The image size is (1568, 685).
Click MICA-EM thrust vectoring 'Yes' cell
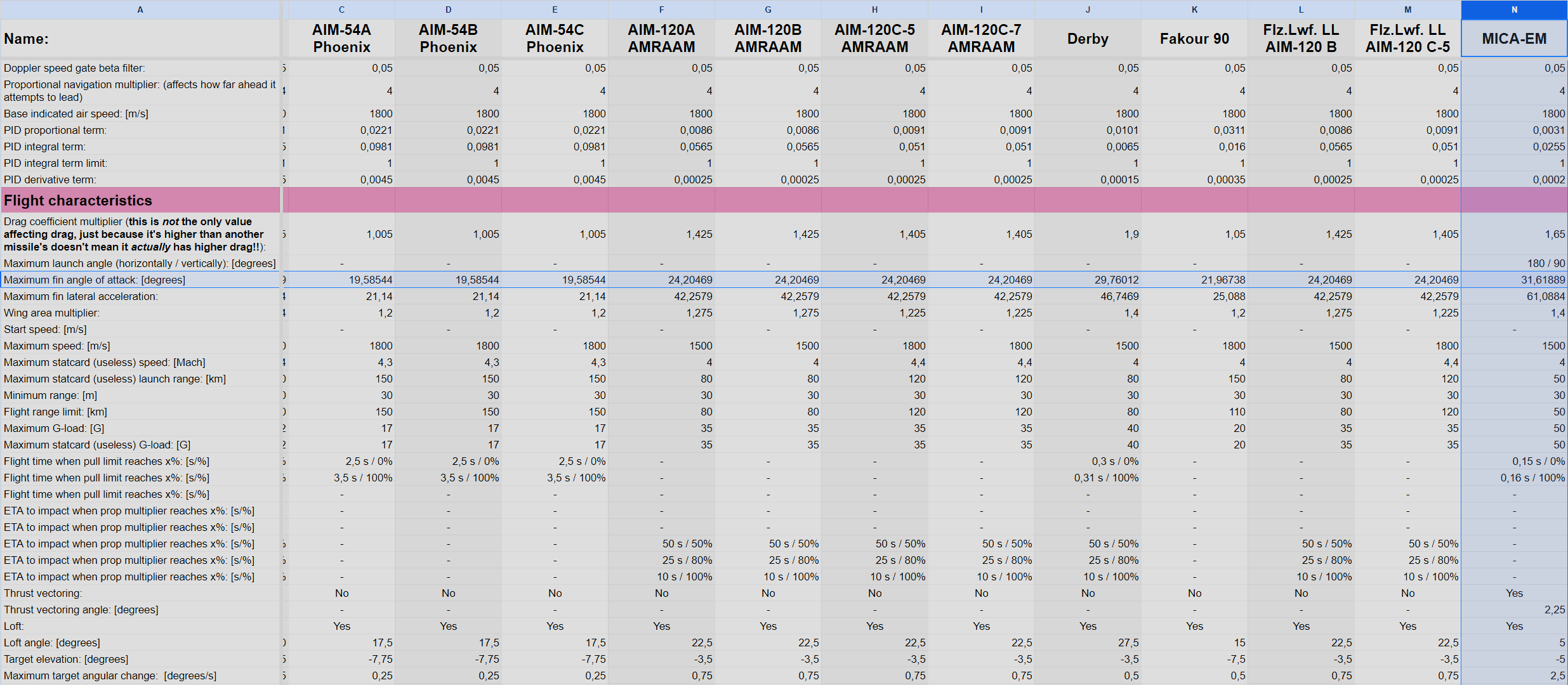1514,593
